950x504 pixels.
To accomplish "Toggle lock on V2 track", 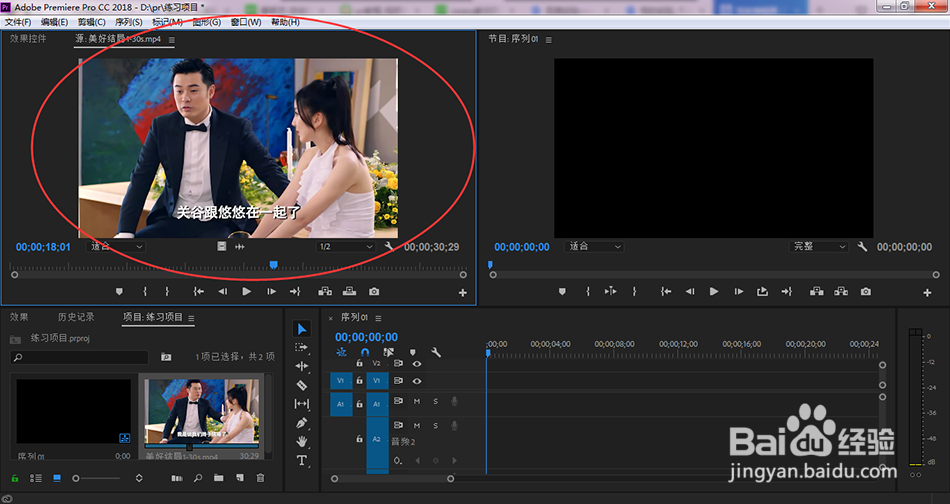I will coord(359,363).
